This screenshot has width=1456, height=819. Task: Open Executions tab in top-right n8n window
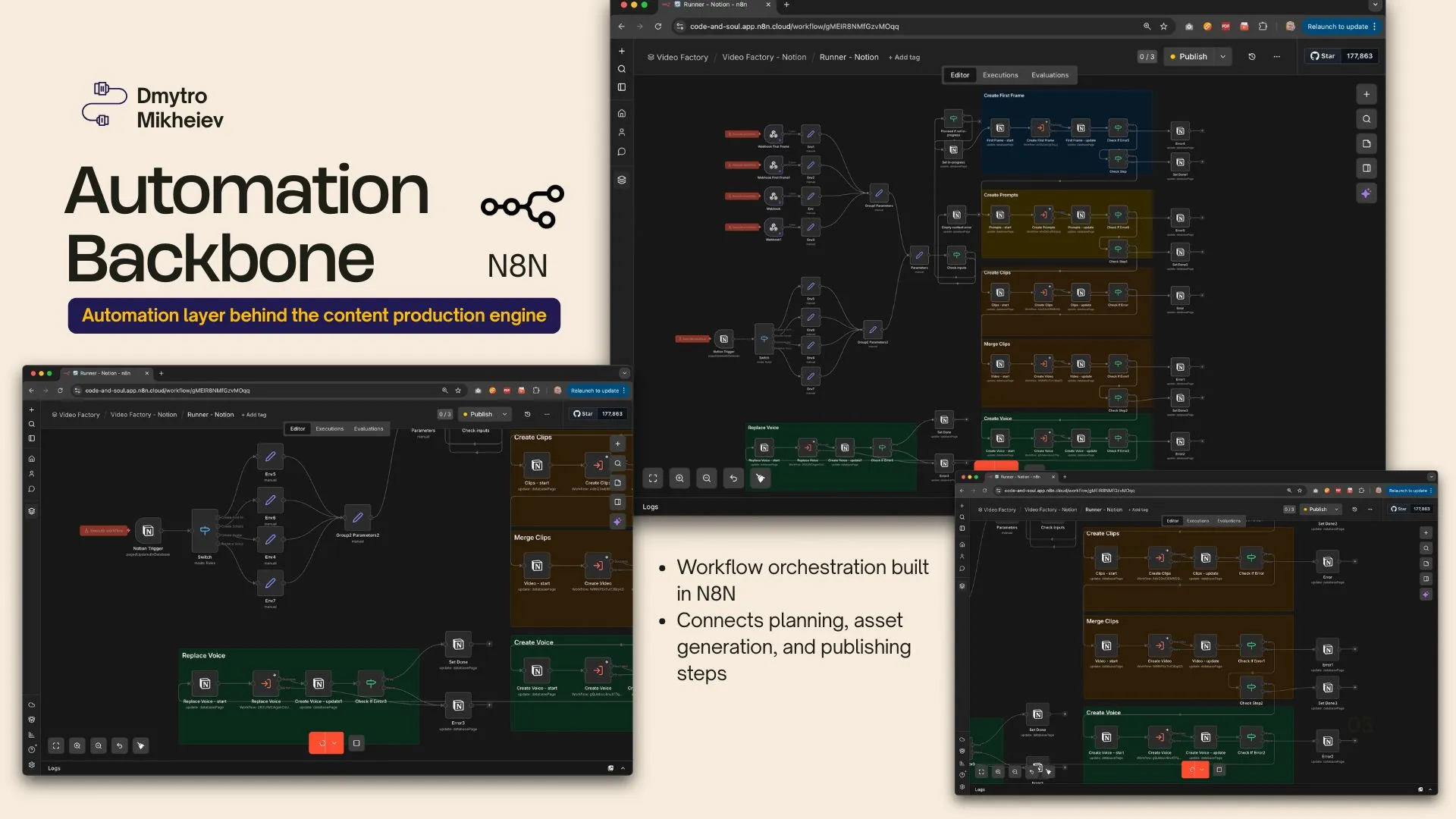(x=1000, y=75)
